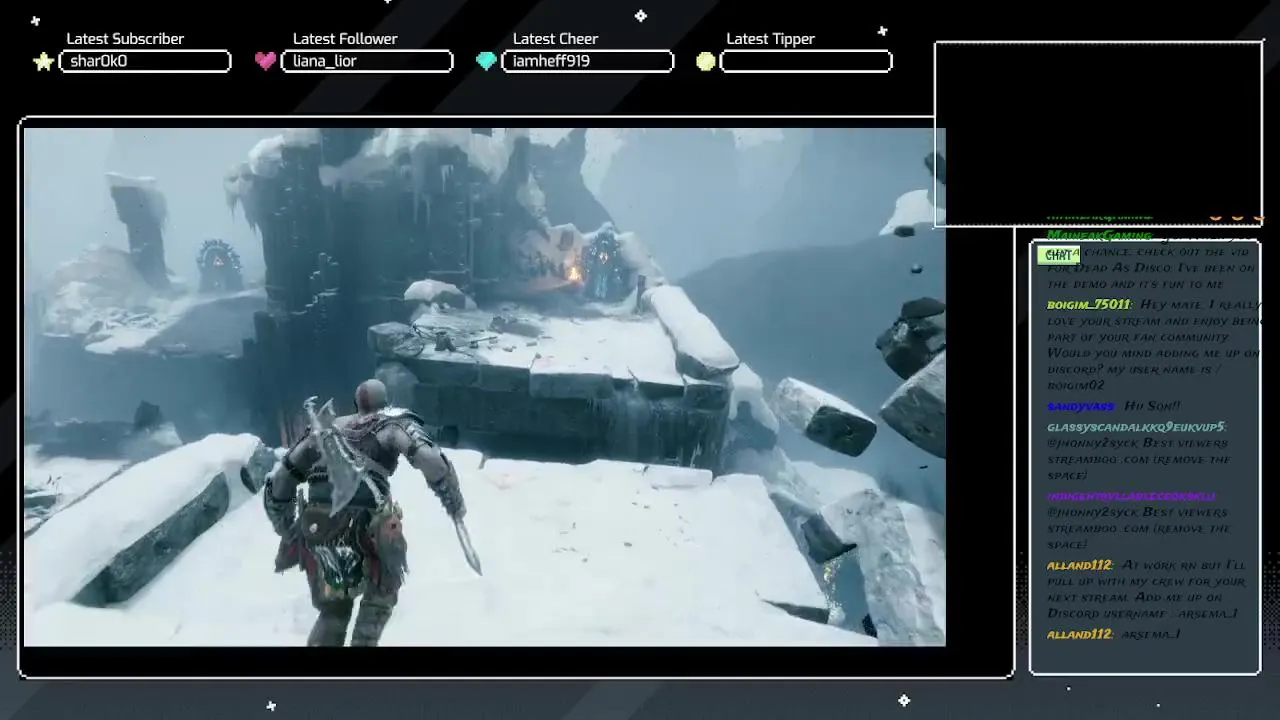1280x720 pixels.
Task: Click the "At work rn but I'll" chat line
Action: click(x=1184, y=565)
